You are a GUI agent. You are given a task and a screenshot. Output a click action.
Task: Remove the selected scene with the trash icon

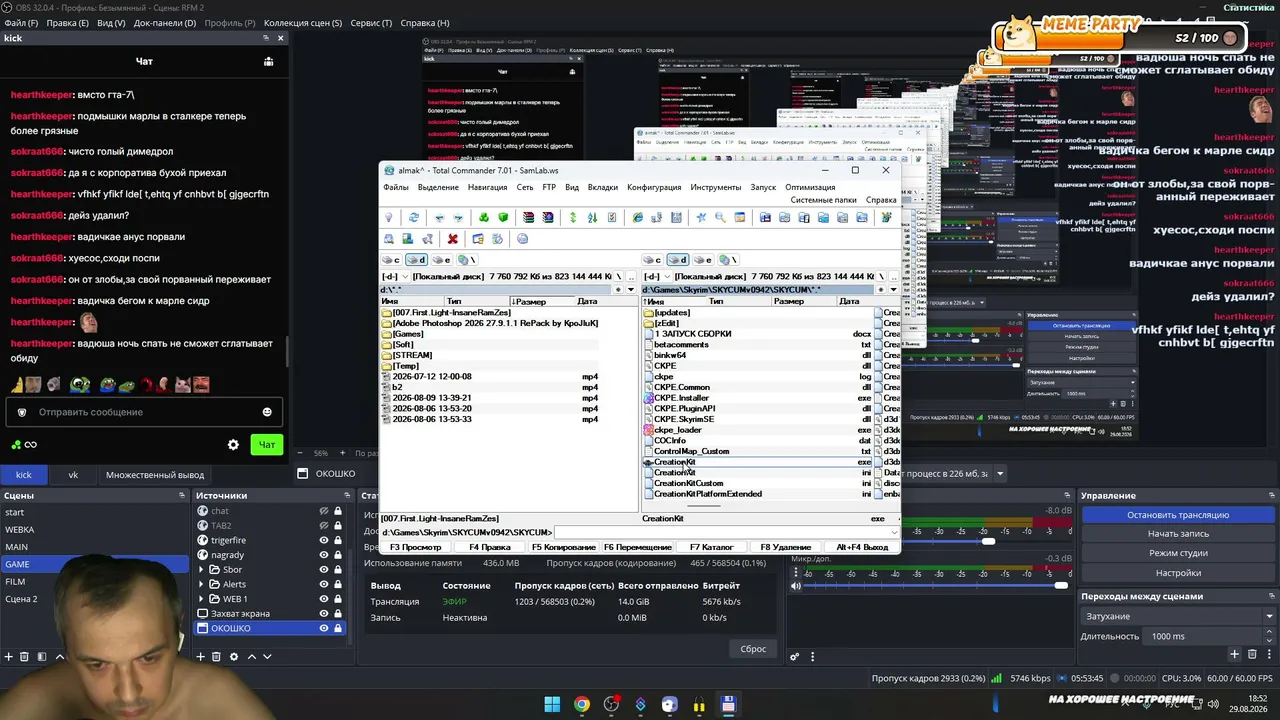[x=26, y=656]
